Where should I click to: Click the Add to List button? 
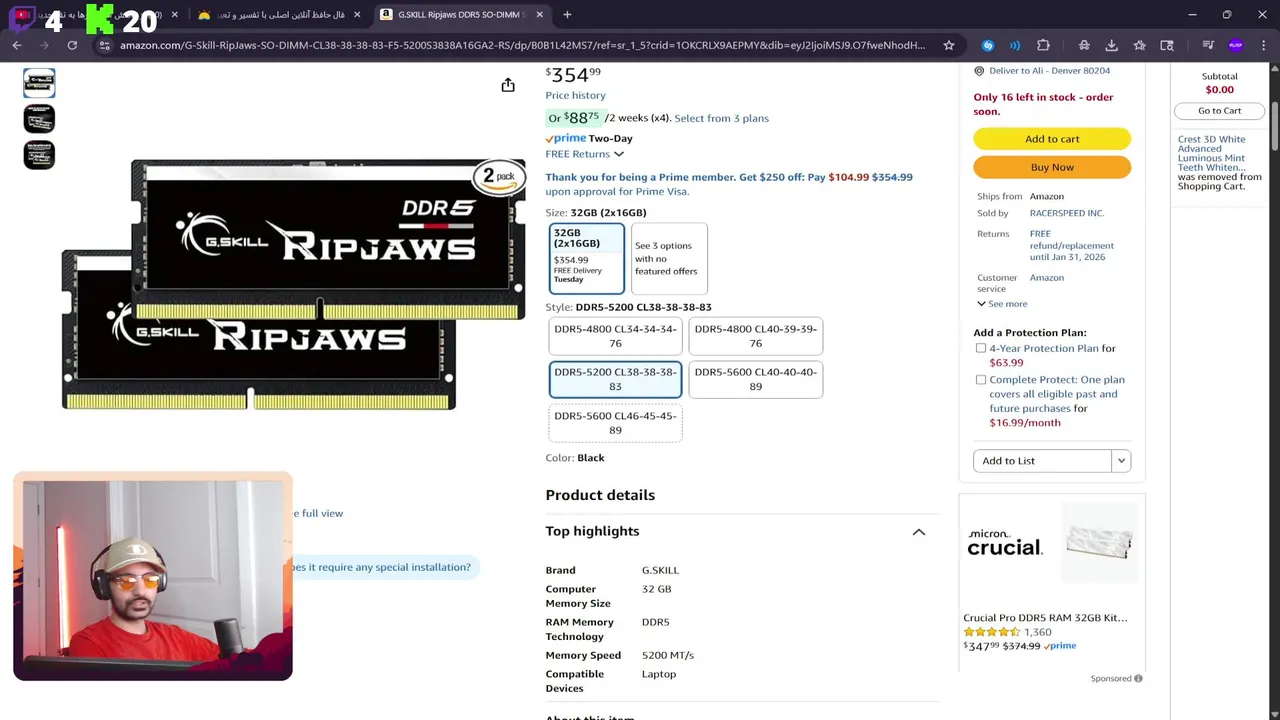[x=1042, y=461]
